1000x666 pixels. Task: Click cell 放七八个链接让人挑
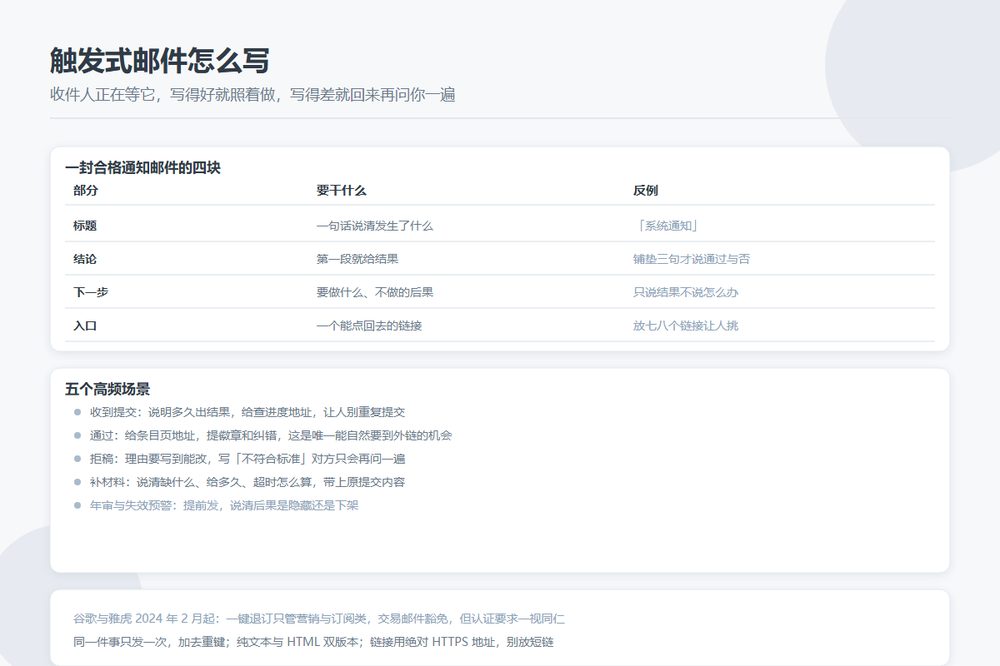686,325
